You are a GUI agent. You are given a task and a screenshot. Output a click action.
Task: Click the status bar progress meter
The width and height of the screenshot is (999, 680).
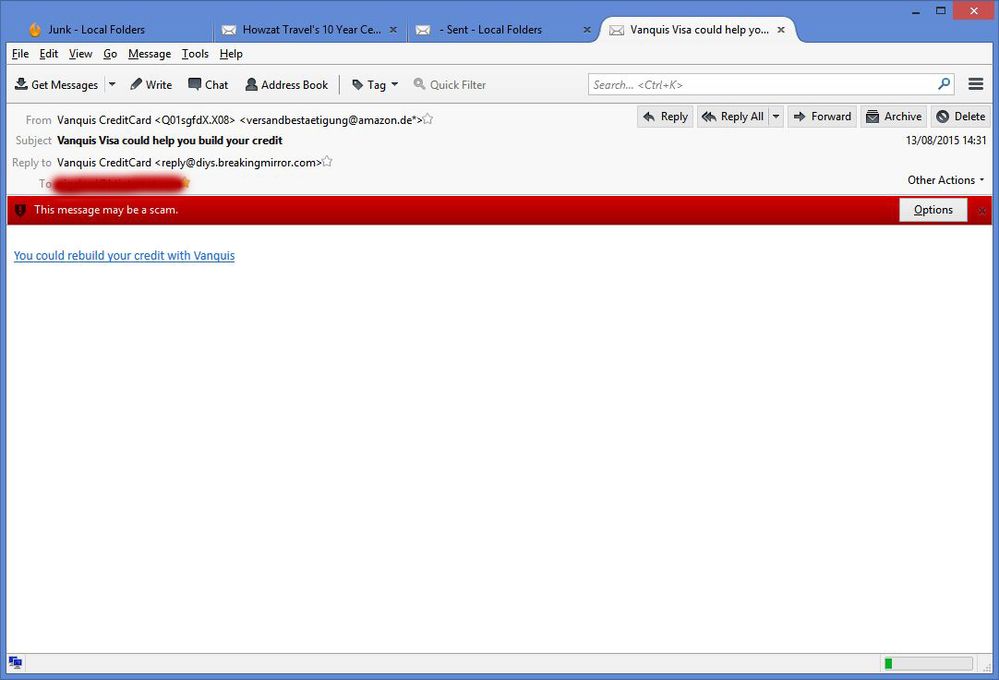pyautogui.click(x=928, y=663)
